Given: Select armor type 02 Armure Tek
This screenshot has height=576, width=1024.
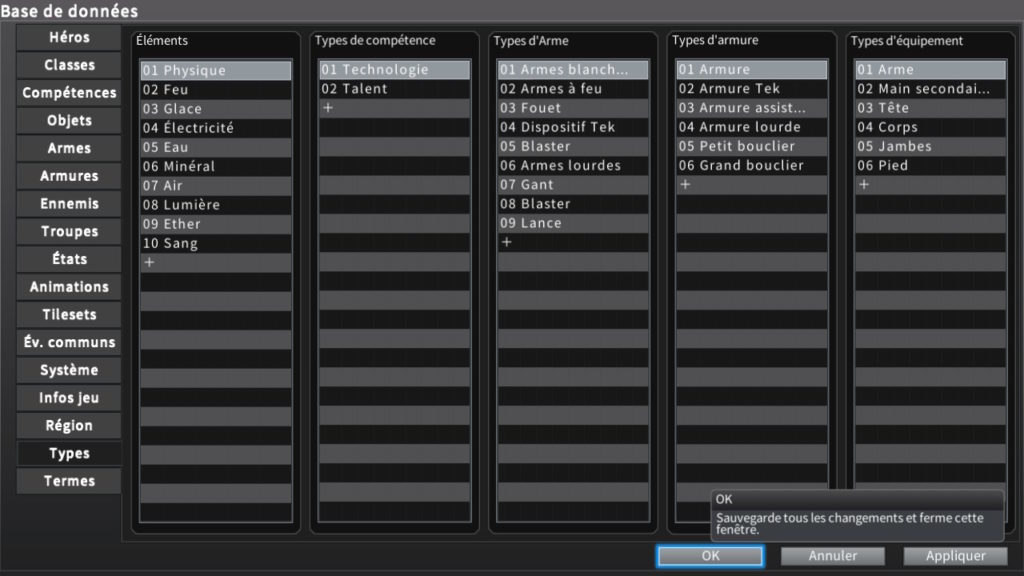Looking at the screenshot, I should pyautogui.click(x=752, y=89).
